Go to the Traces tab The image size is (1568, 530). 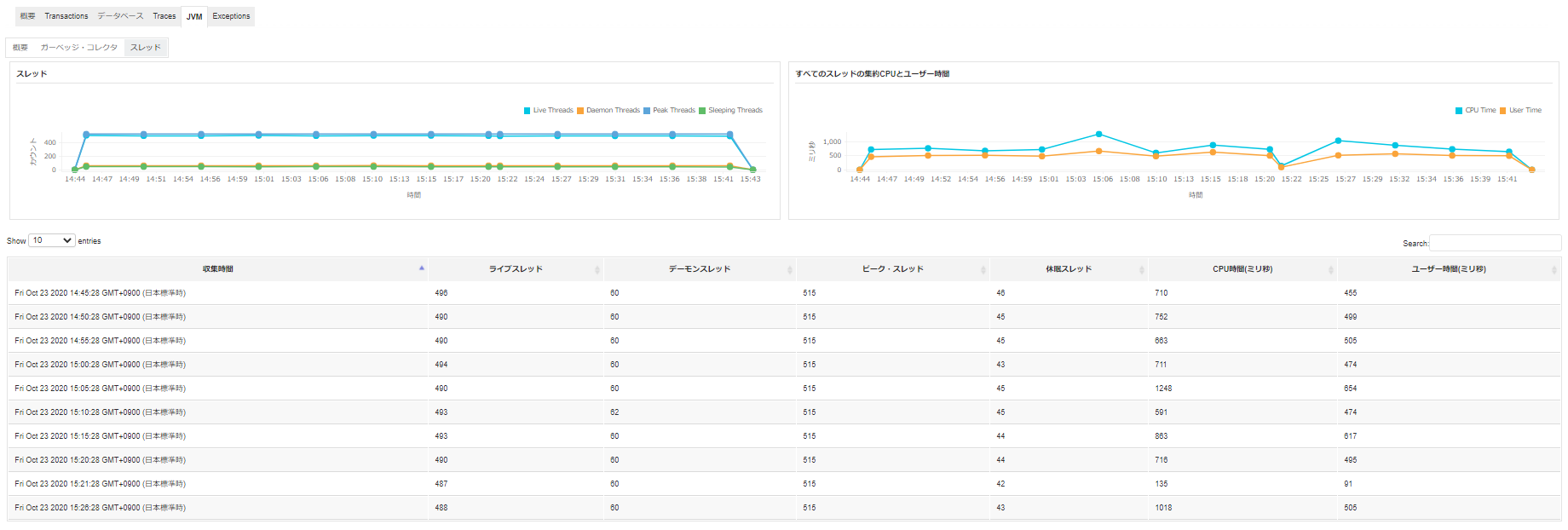point(164,16)
